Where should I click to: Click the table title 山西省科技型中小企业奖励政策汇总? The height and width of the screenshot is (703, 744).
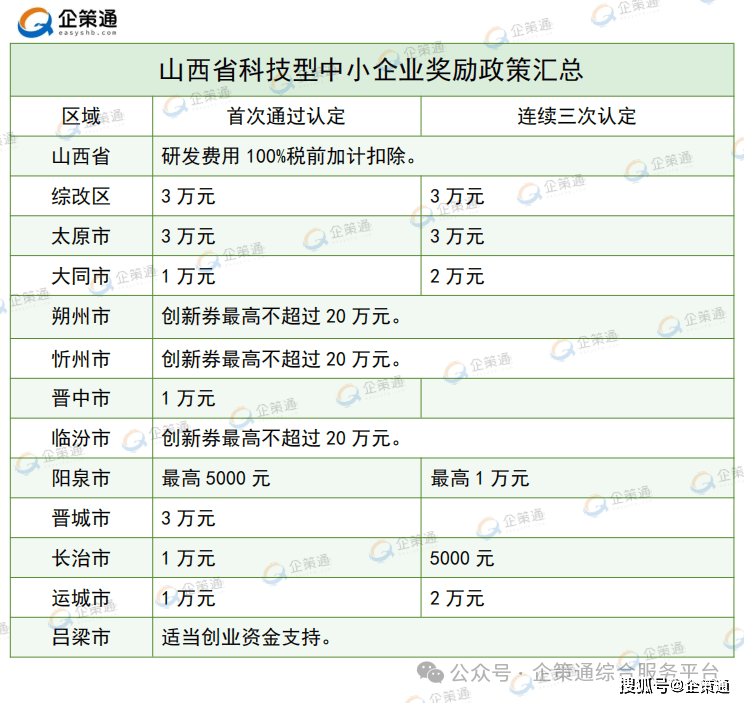(371, 71)
